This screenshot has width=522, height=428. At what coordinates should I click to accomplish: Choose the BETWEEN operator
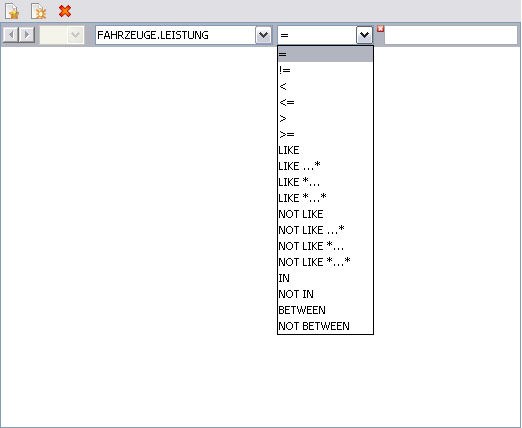click(325, 310)
